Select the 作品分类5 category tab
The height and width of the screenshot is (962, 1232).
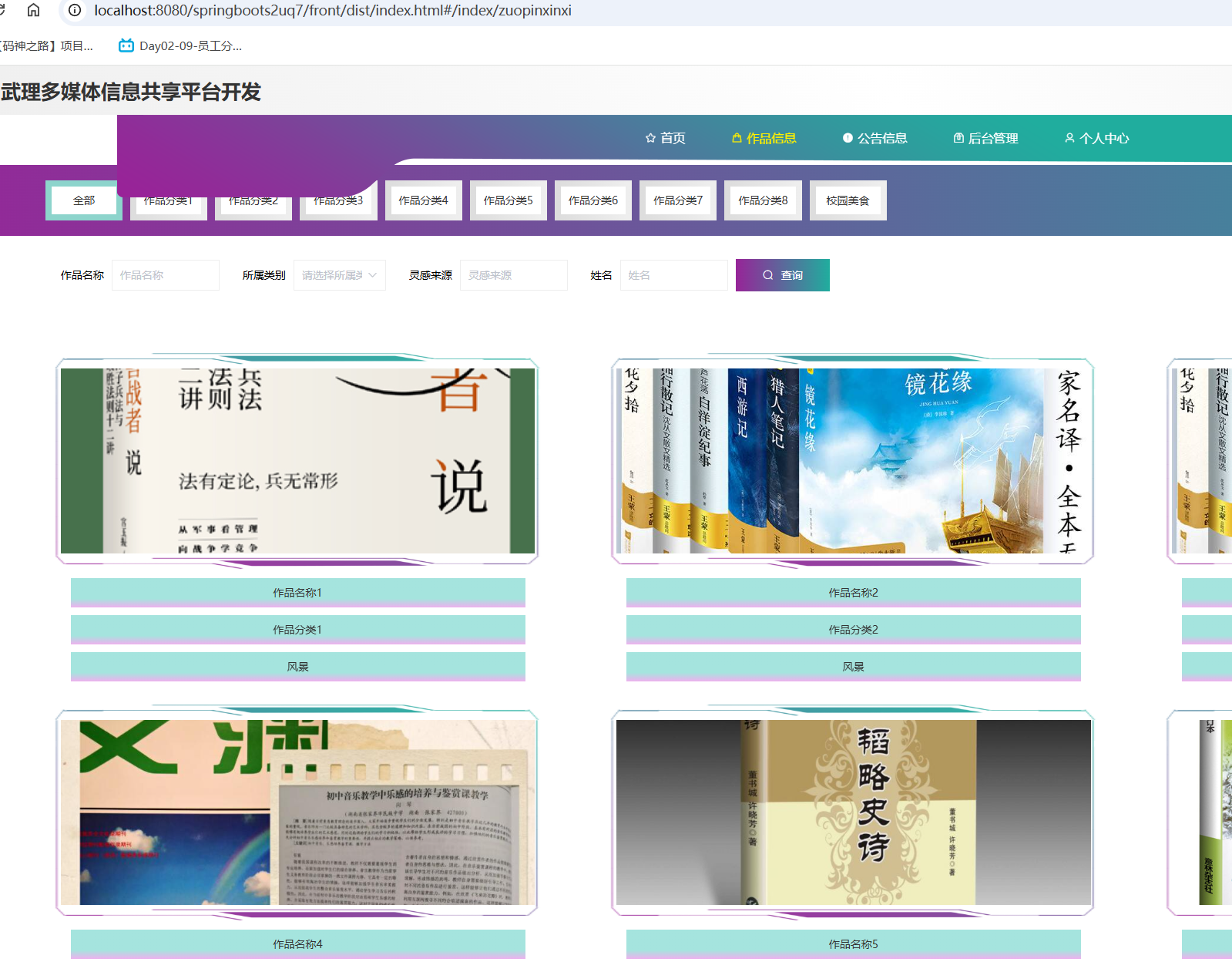tap(509, 200)
